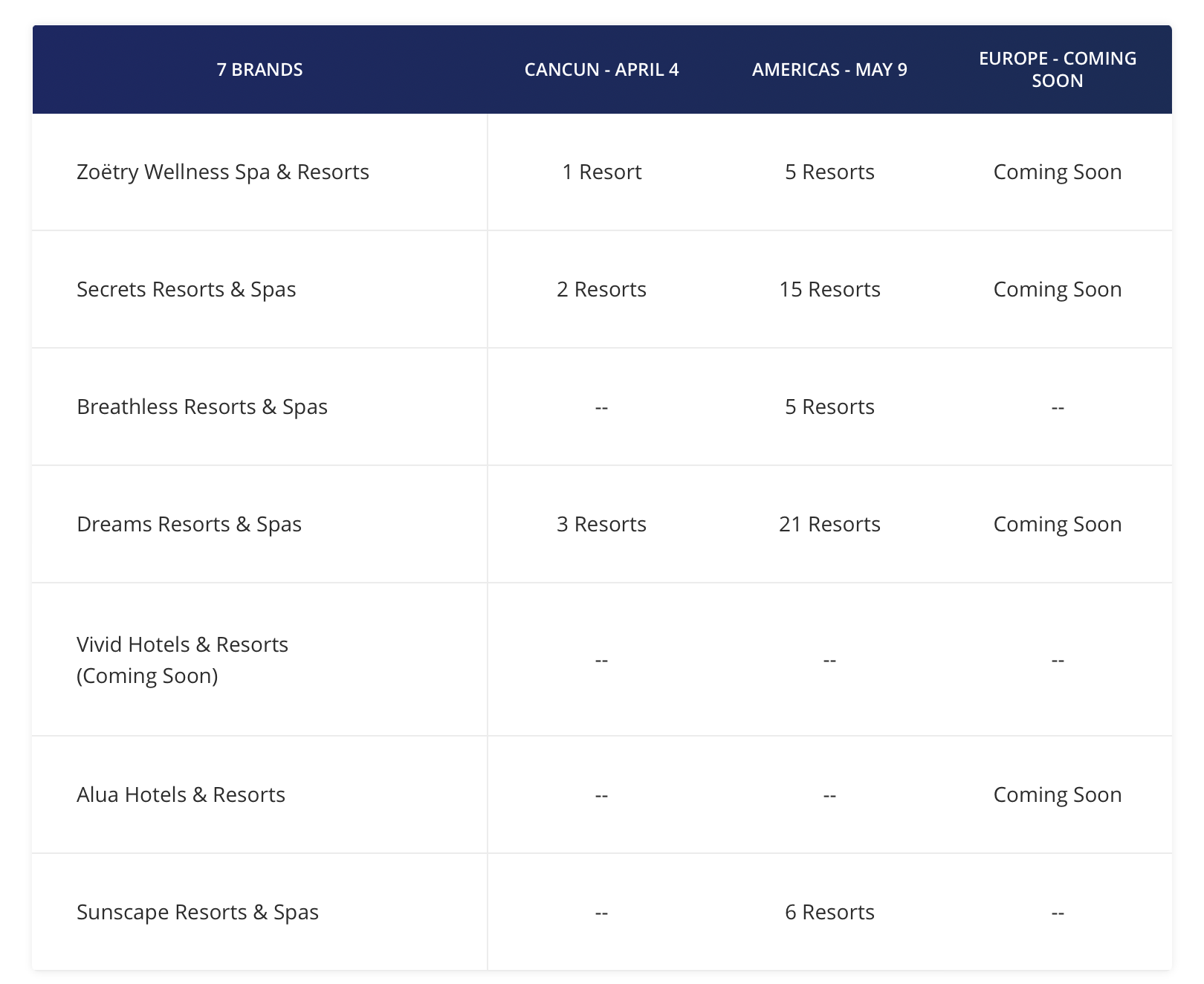
Task: Click '15 Resorts' in the Secrets row
Action: point(829,290)
